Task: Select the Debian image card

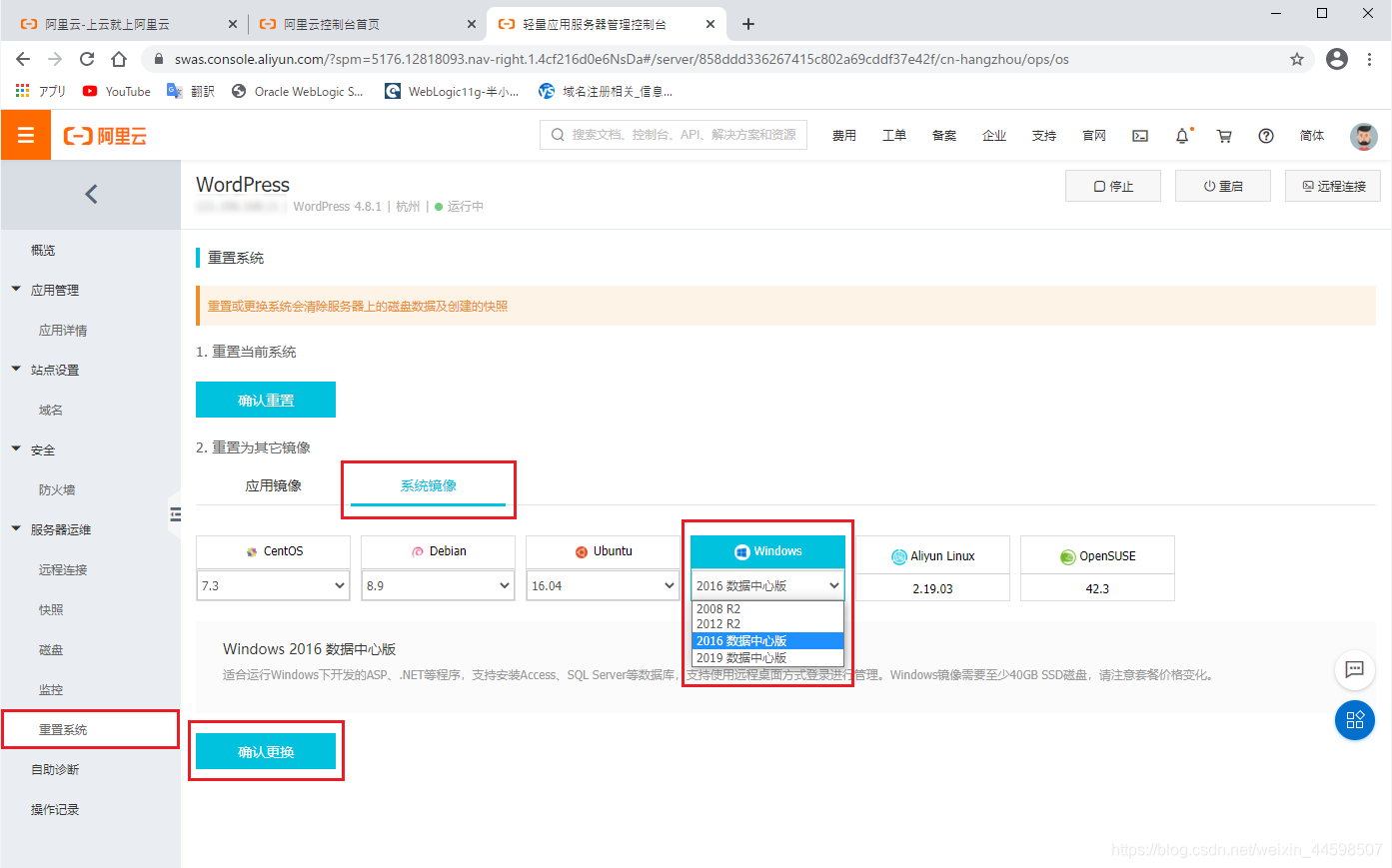Action: click(439, 551)
